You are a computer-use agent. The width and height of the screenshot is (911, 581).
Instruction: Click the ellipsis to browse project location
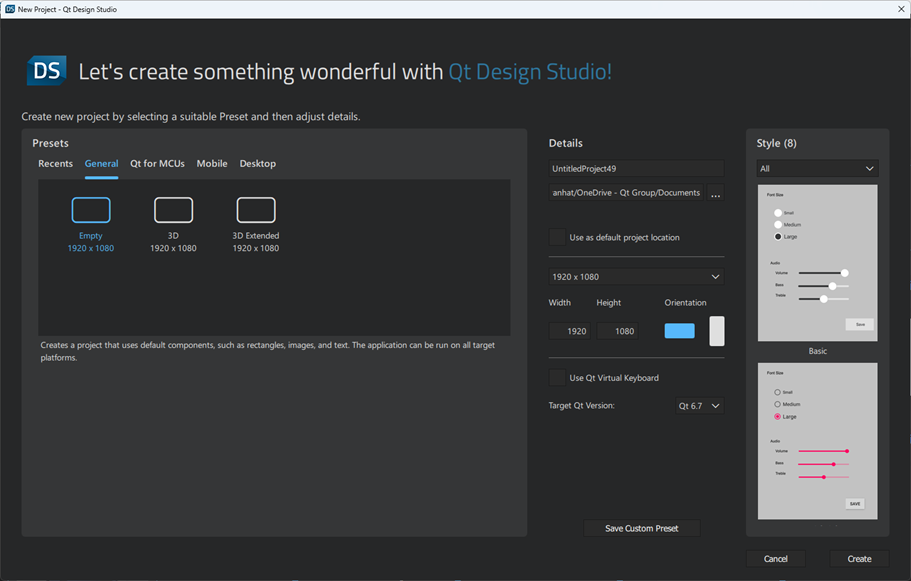tap(714, 194)
